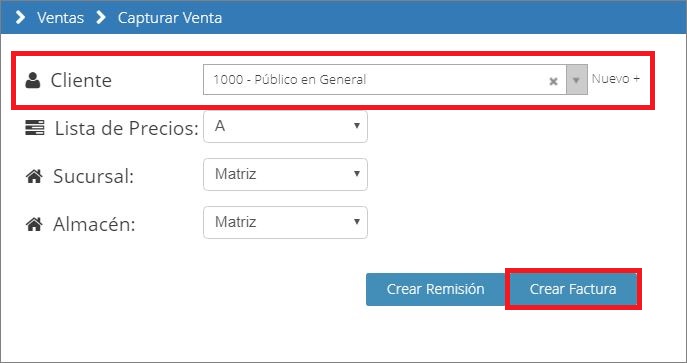Expand the Cliente combo box arrow
This screenshot has width=687, height=363.
tap(577, 80)
